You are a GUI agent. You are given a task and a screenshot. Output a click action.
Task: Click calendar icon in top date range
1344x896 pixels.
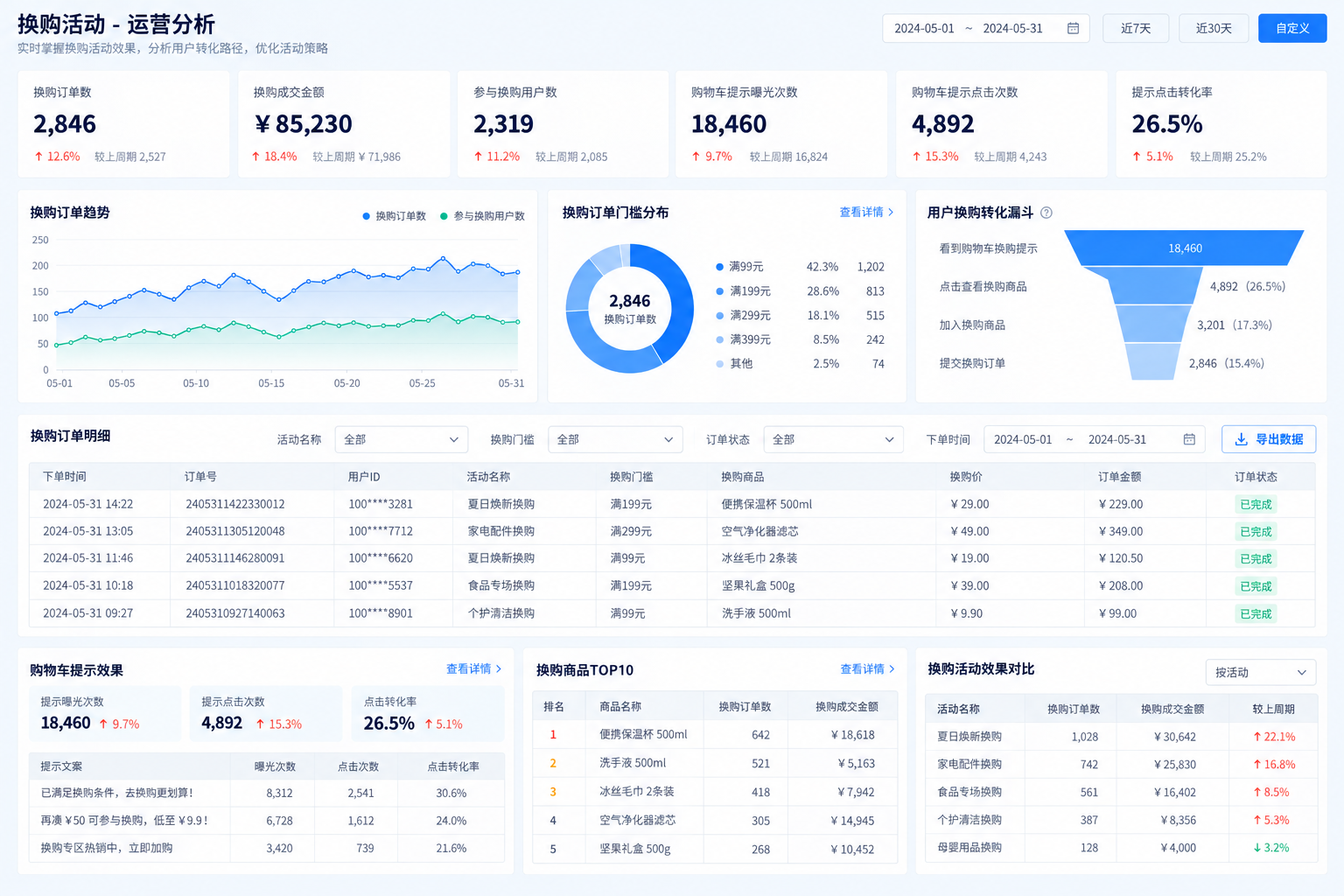click(x=1073, y=28)
